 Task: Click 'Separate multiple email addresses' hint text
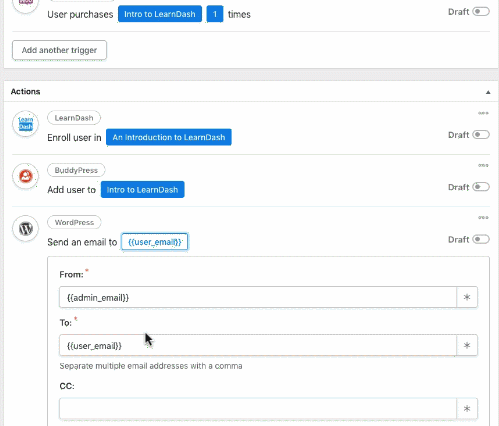pyautogui.click(x=151, y=366)
